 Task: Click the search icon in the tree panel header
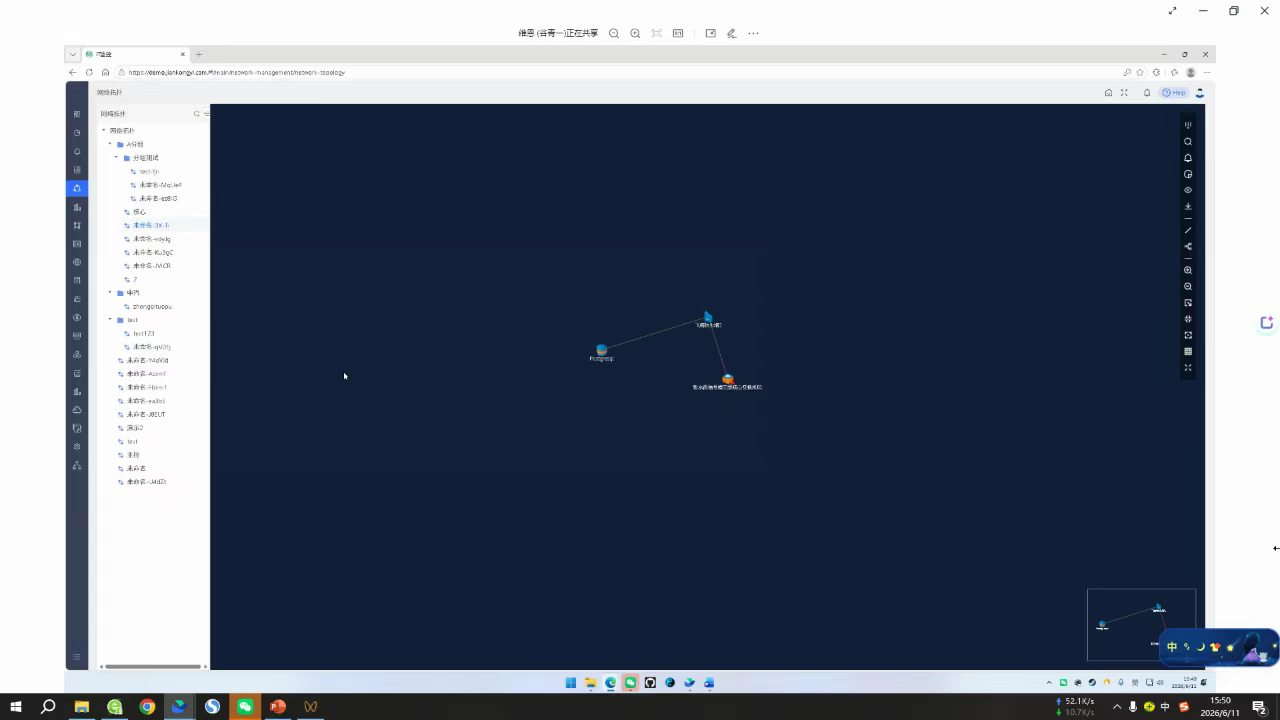197,114
